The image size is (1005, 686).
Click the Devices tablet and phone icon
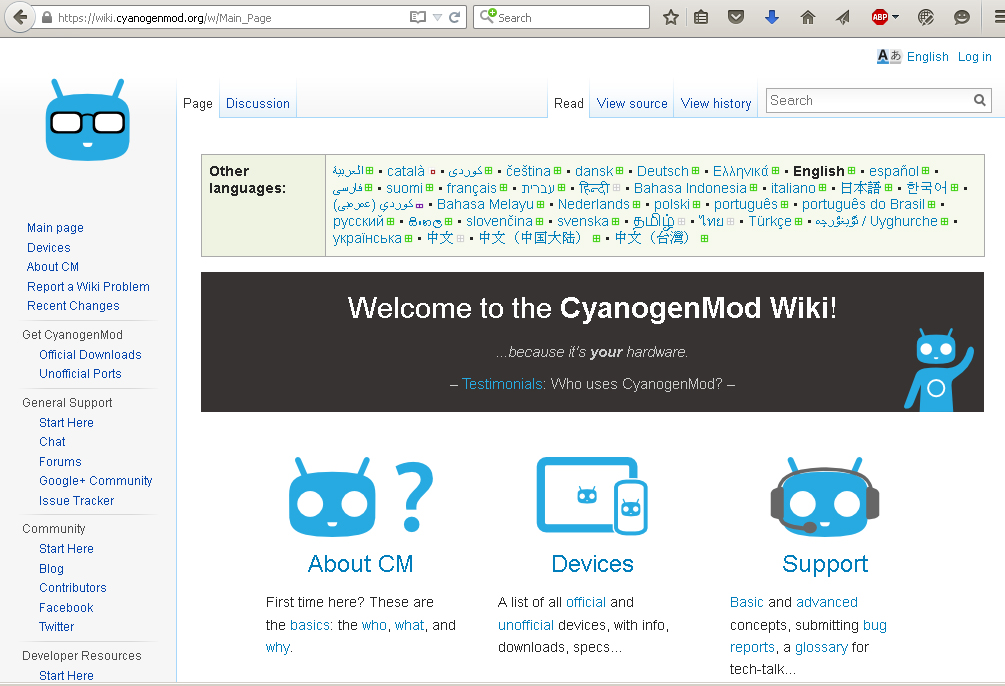click(592, 496)
